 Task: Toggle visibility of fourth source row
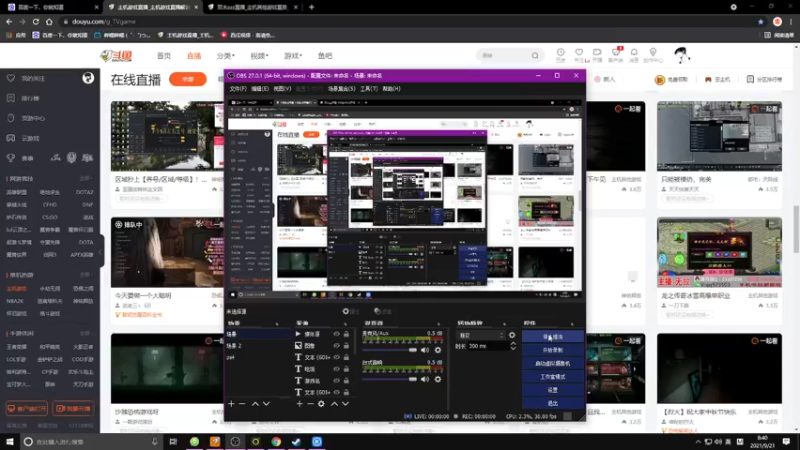tap(336, 369)
